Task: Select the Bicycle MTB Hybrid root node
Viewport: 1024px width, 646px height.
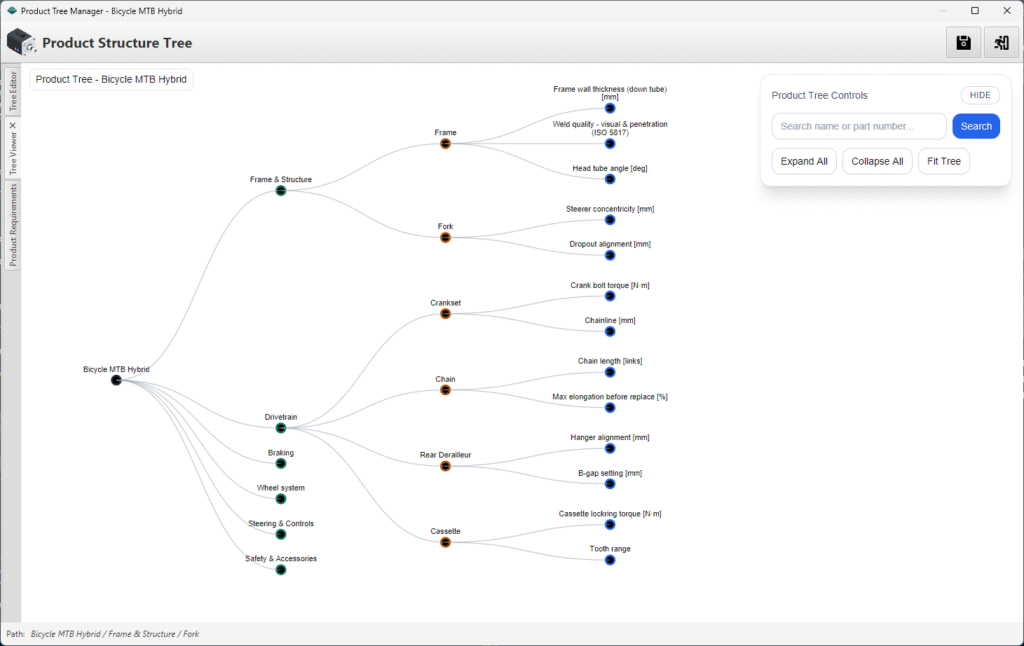Action: 116,380
